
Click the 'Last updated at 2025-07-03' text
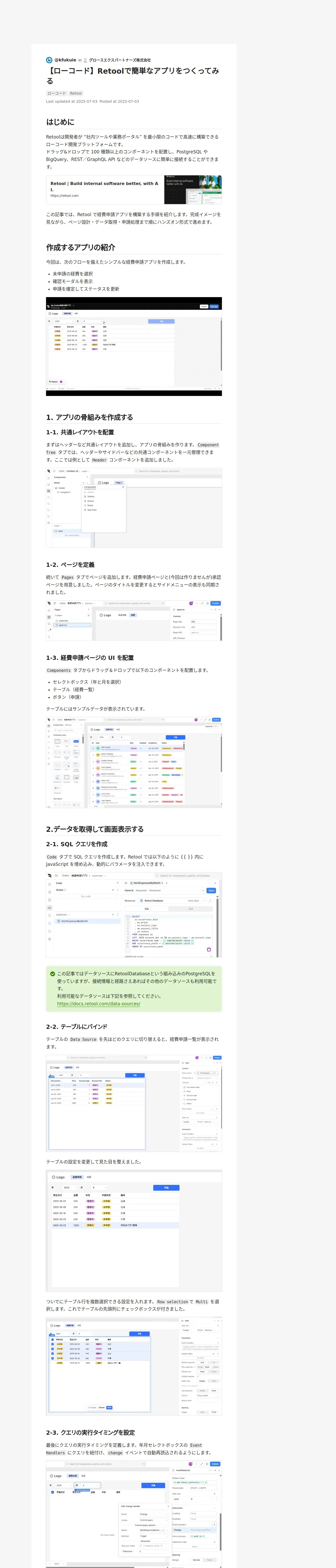click(71, 102)
